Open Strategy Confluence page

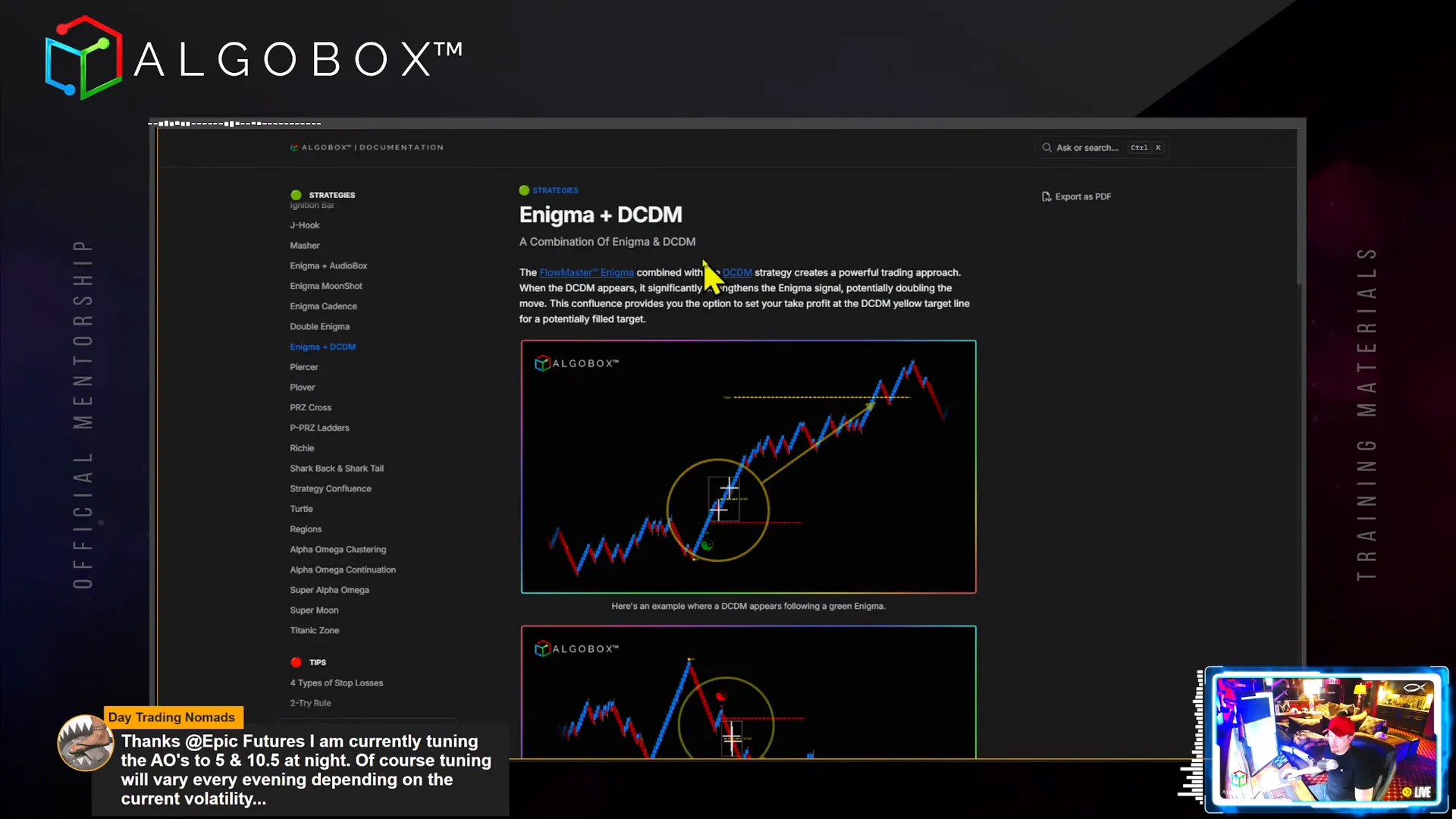pyautogui.click(x=331, y=489)
